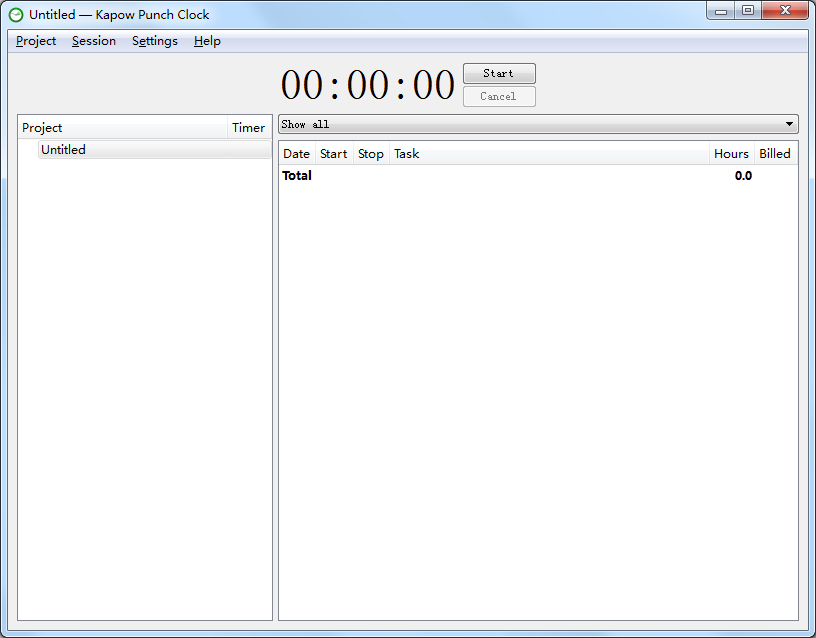This screenshot has width=816, height=638.
Task: Open the Settings menu
Action: click(x=155, y=41)
